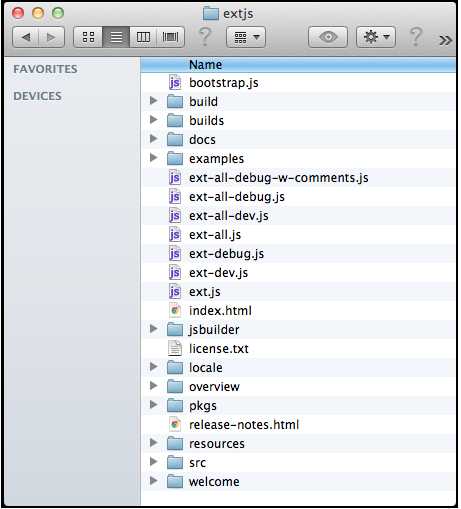
Task: Select the ext-all.js file name
Action: tap(215, 235)
